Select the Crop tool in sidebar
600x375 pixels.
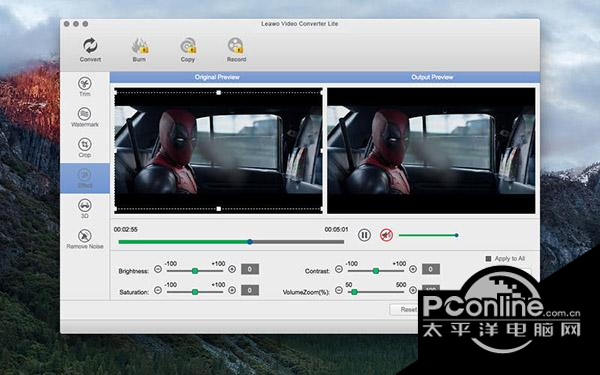click(85, 148)
